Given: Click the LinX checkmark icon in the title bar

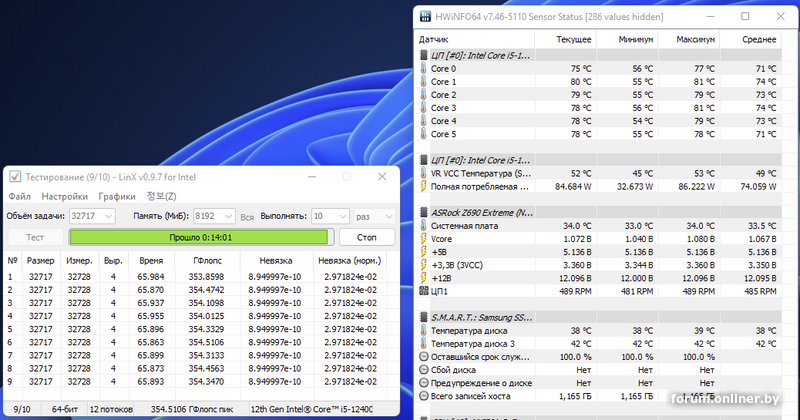Looking at the screenshot, I should [x=15, y=177].
